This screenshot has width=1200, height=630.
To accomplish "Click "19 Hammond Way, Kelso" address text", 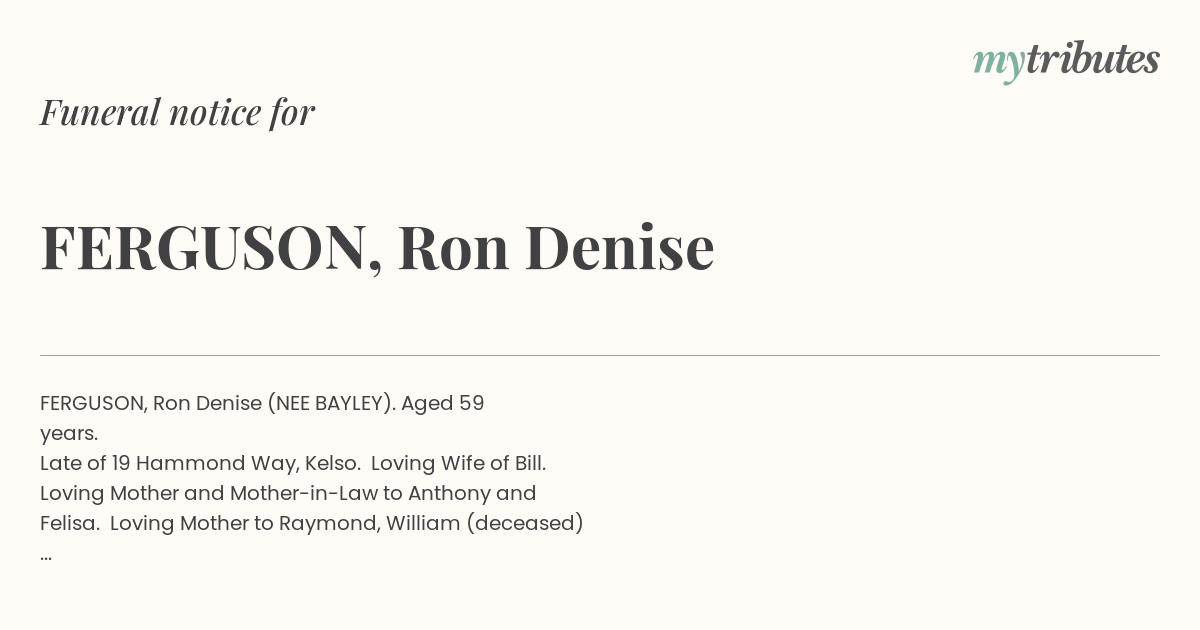I will [x=247, y=464].
